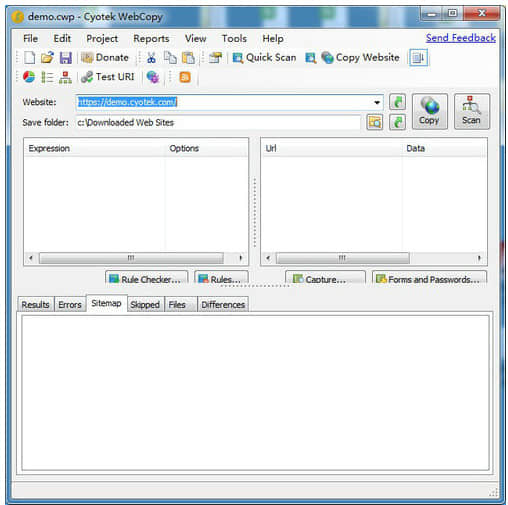Expand the Website URL dropdown arrow

tap(377, 102)
